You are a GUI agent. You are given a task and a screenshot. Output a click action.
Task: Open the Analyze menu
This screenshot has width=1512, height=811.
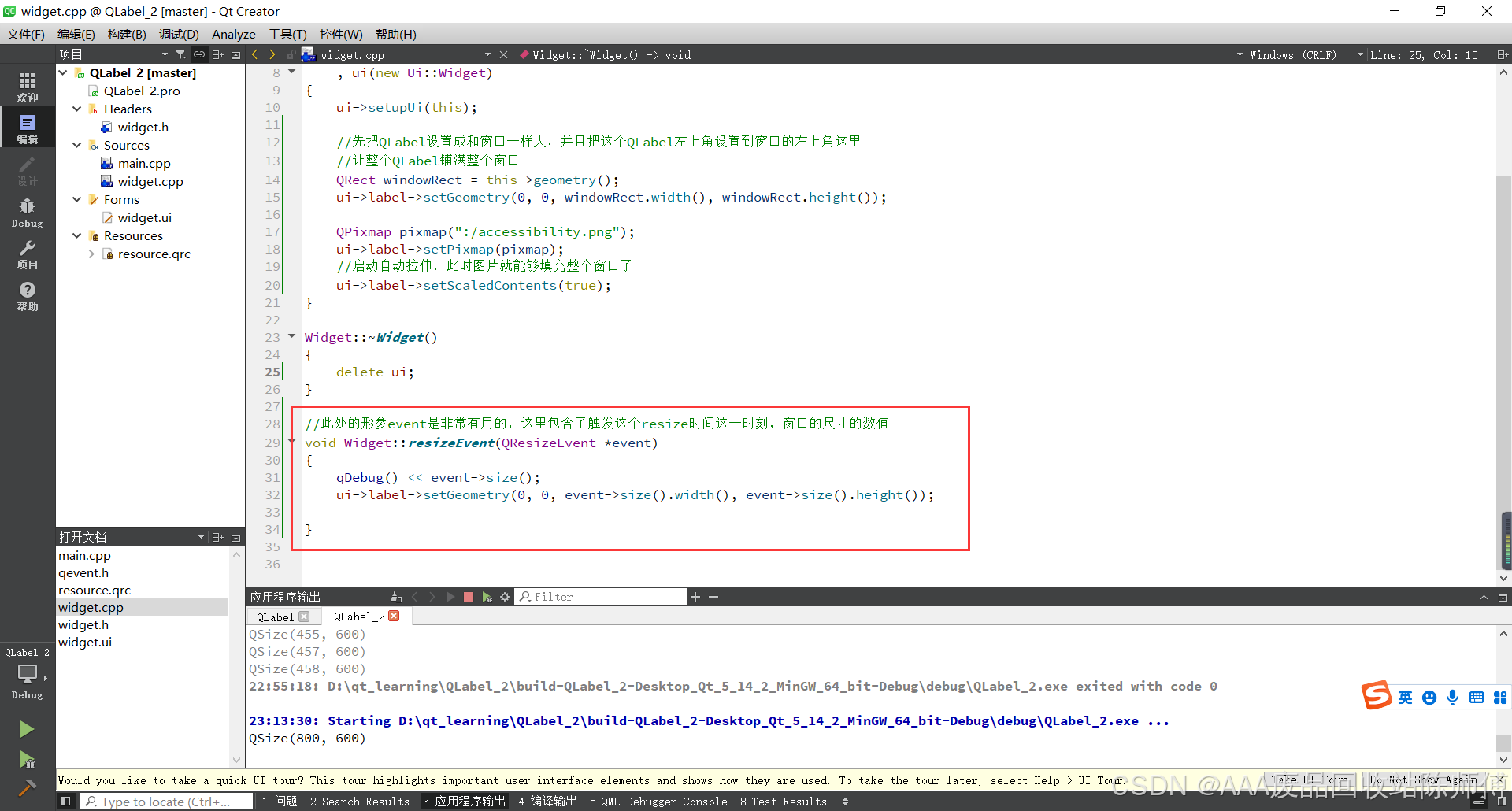(234, 34)
